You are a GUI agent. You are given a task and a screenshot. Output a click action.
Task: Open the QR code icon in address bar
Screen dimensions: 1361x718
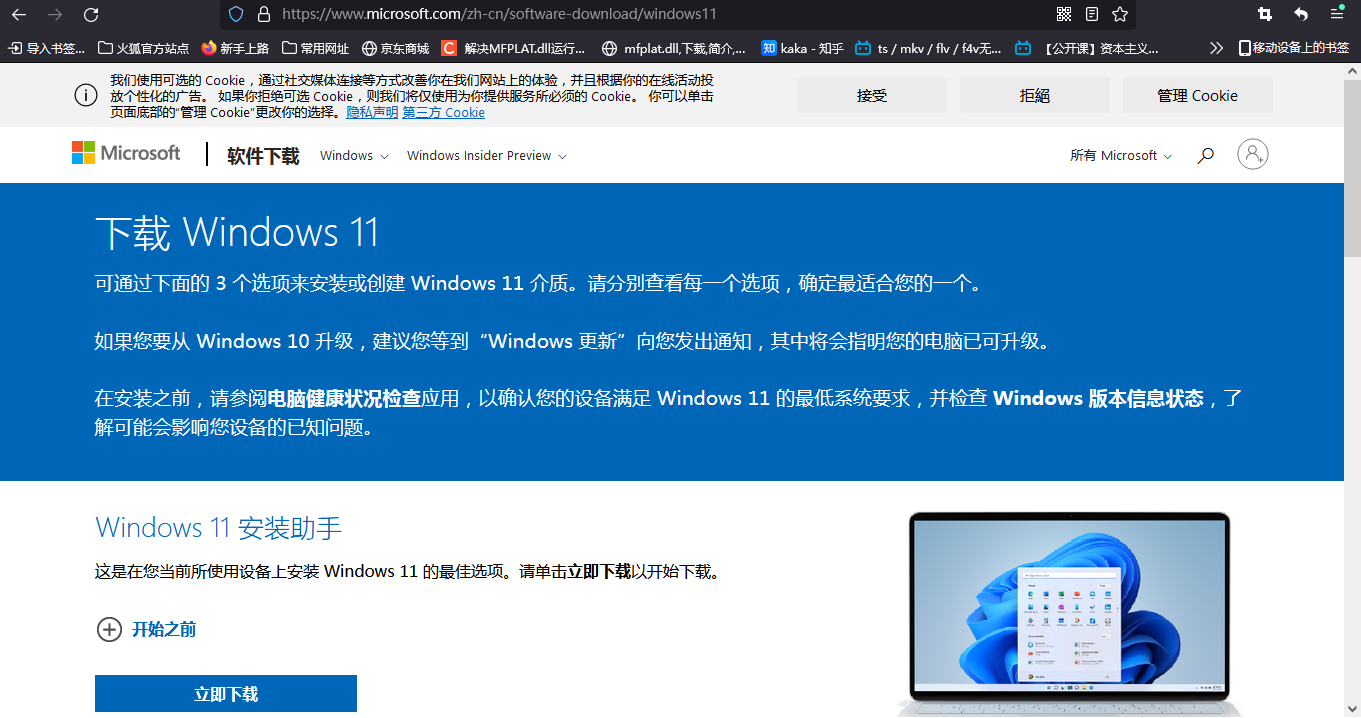(x=1064, y=14)
